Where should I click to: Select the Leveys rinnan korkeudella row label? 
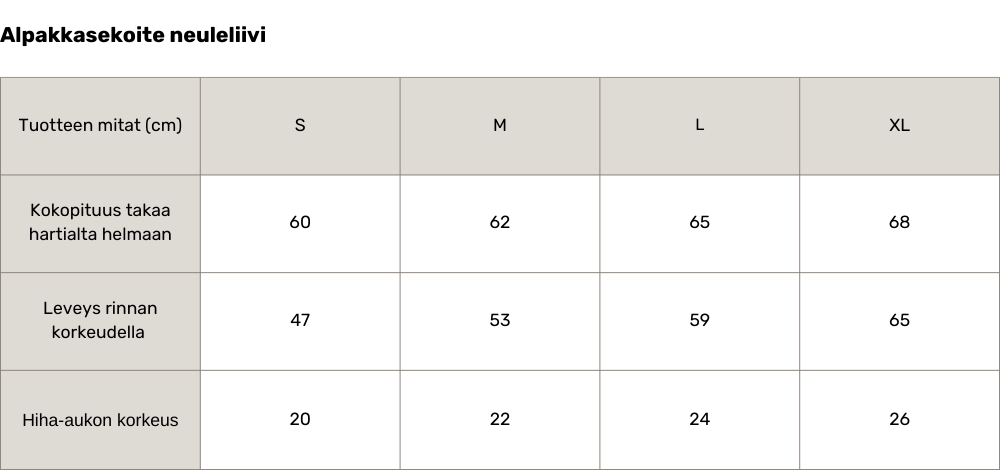(100, 320)
